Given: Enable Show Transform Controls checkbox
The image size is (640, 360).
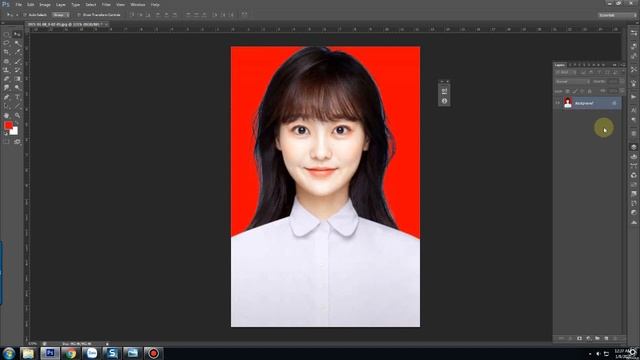Looking at the screenshot, I should (79, 15).
